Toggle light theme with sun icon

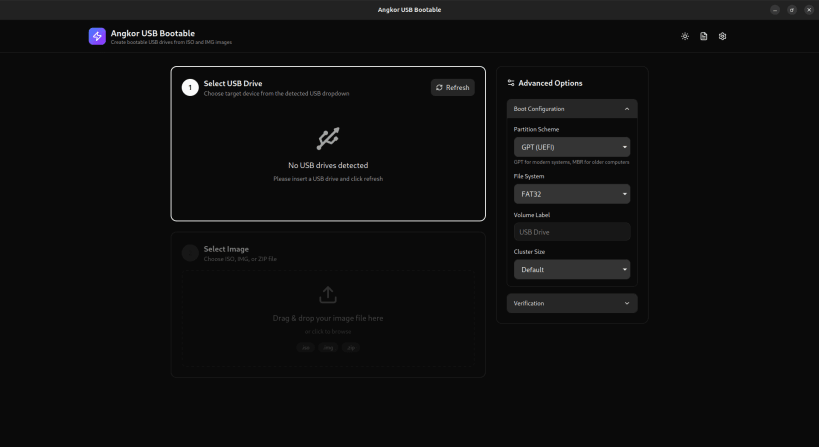coord(685,36)
